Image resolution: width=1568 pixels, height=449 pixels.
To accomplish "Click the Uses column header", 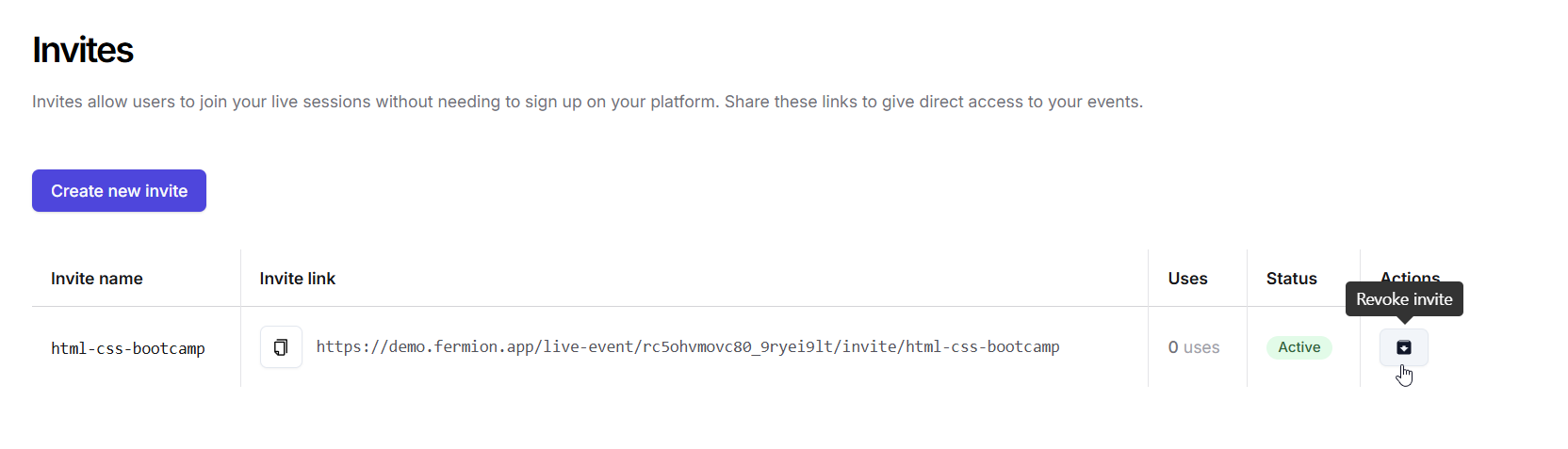I will coord(1187,279).
